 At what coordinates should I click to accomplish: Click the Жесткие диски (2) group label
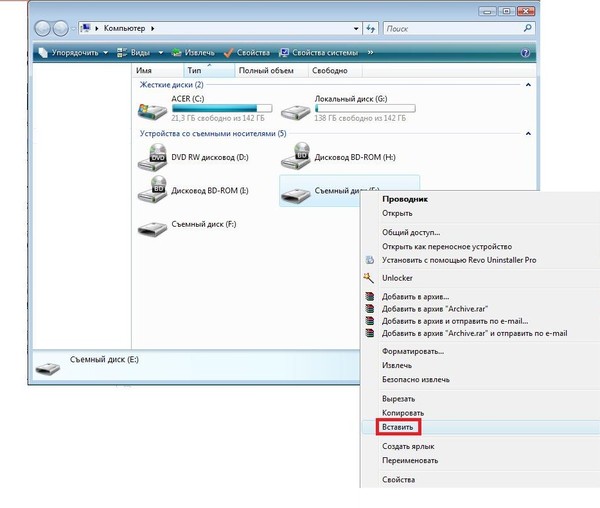point(171,85)
